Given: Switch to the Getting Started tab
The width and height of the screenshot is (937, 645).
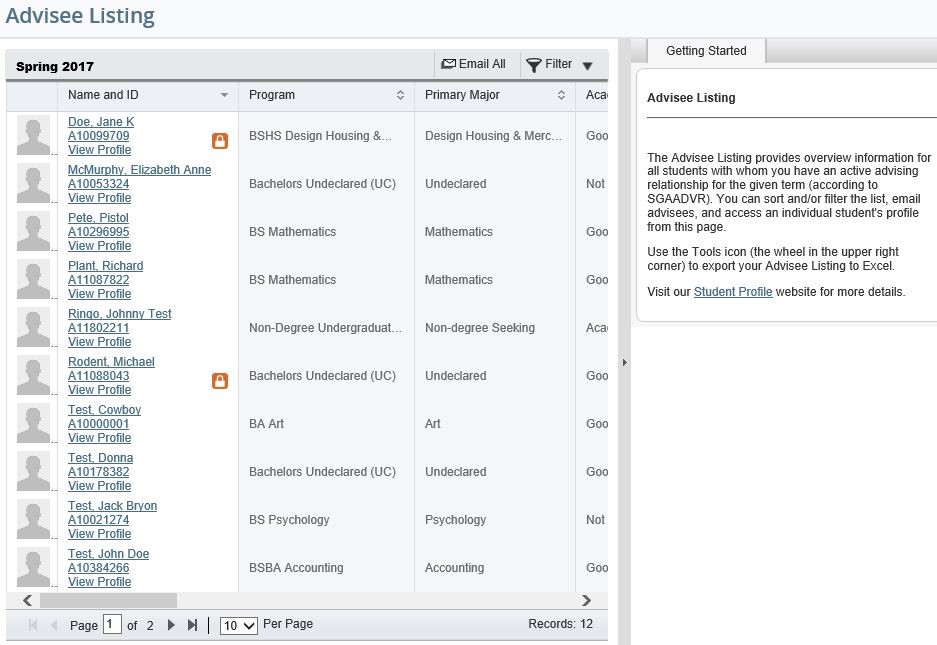Looking at the screenshot, I should (x=706, y=50).
